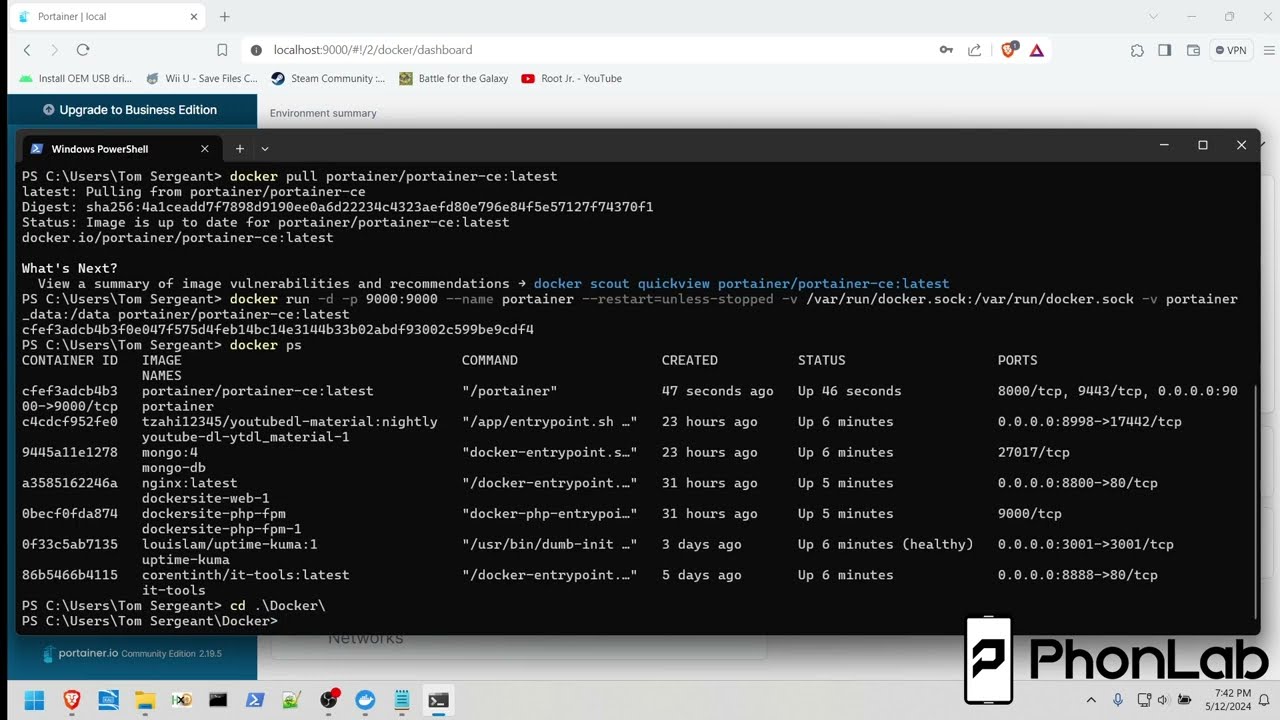Select the Windows PowerShell terminal tab
Viewport: 1280px width, 720px height.
120,148
